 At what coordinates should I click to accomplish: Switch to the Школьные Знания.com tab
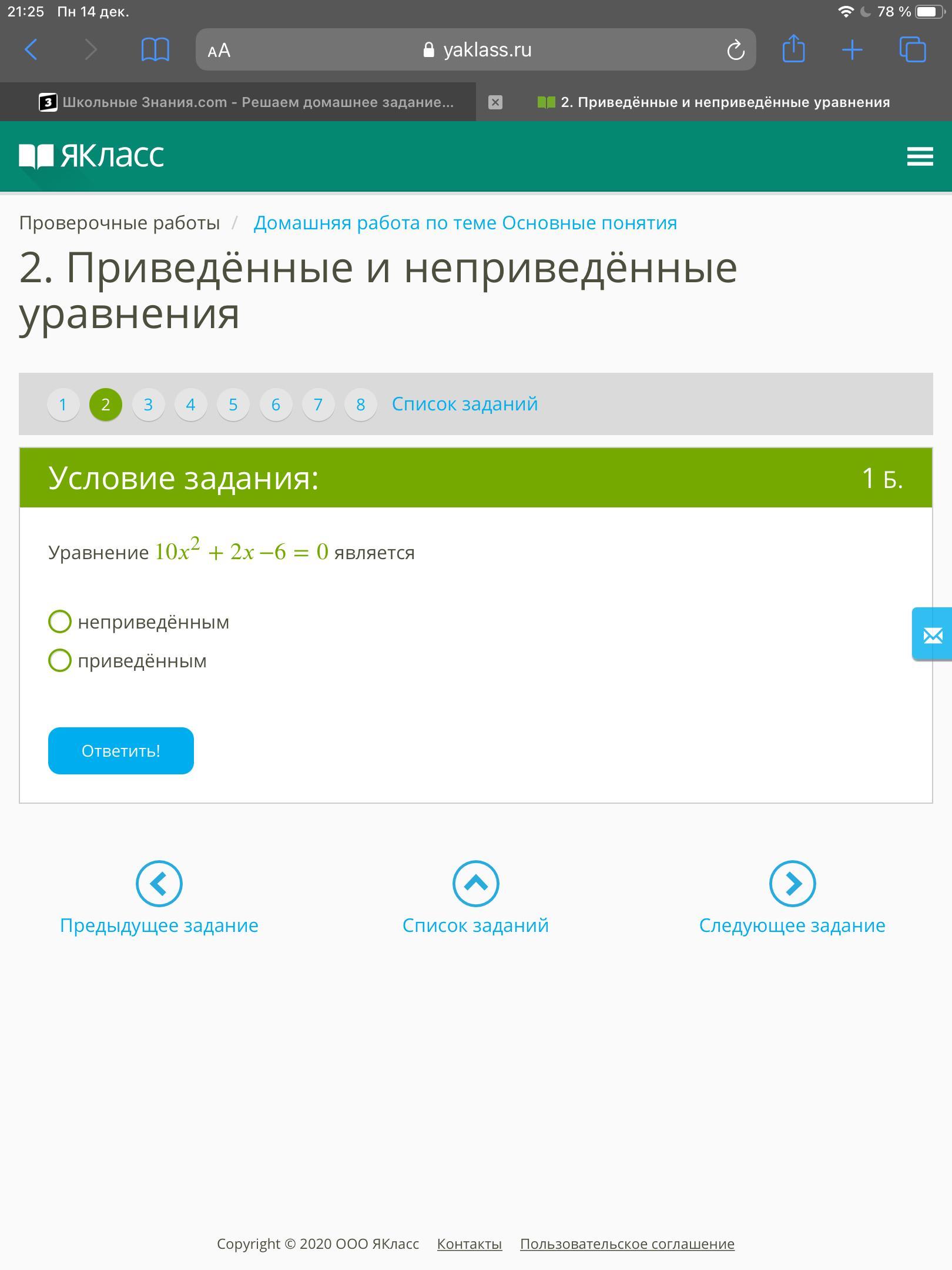238,102
